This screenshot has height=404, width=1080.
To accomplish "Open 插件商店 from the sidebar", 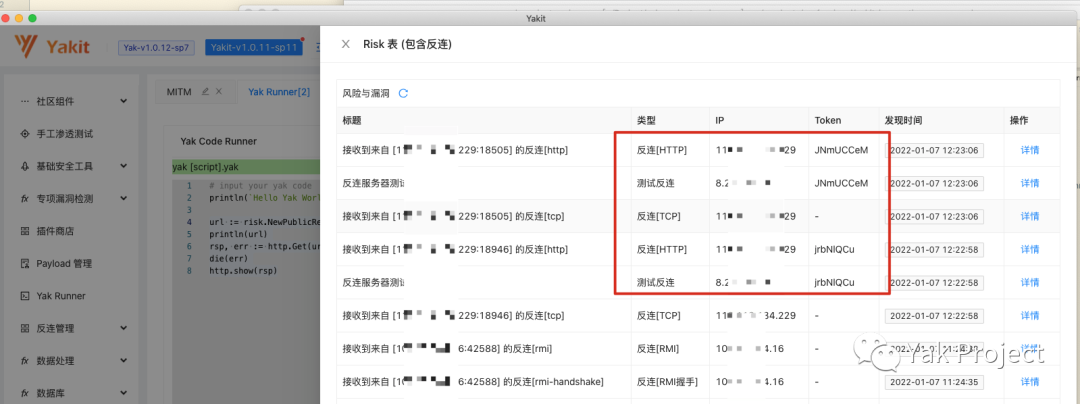I will (55, 231).
